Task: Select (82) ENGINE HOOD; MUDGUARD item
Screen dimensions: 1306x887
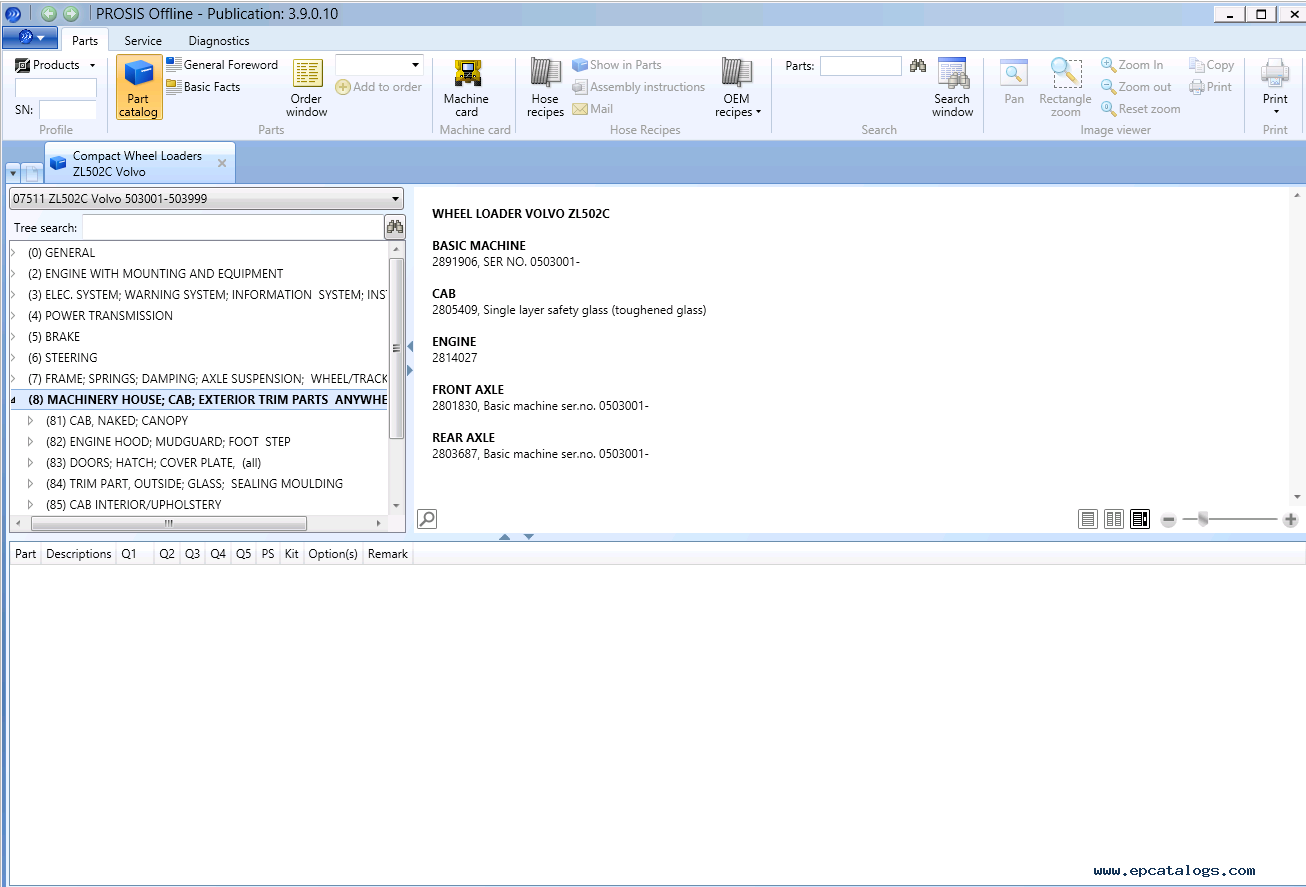Action: 168,442
